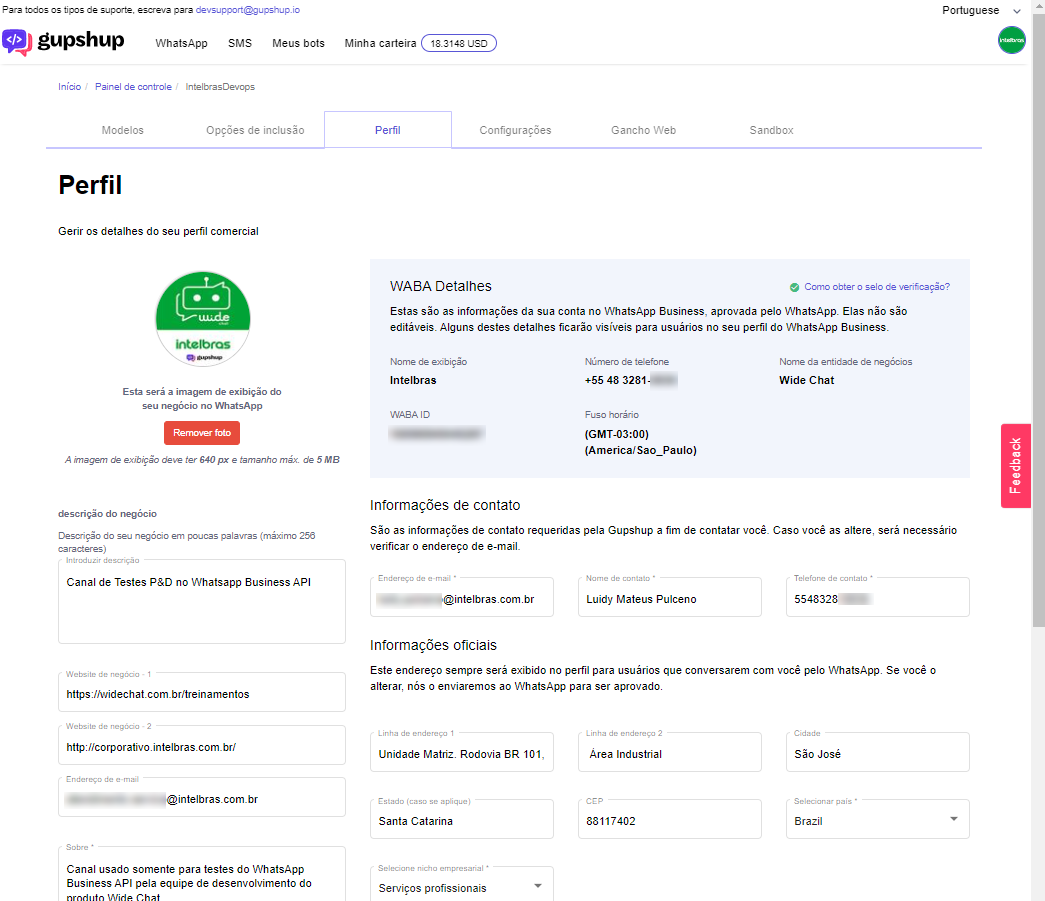Image resolution: width=1045 pixels, height=901 pixels.
Task: Open the Feedback side button
Action: [1015, 466]
